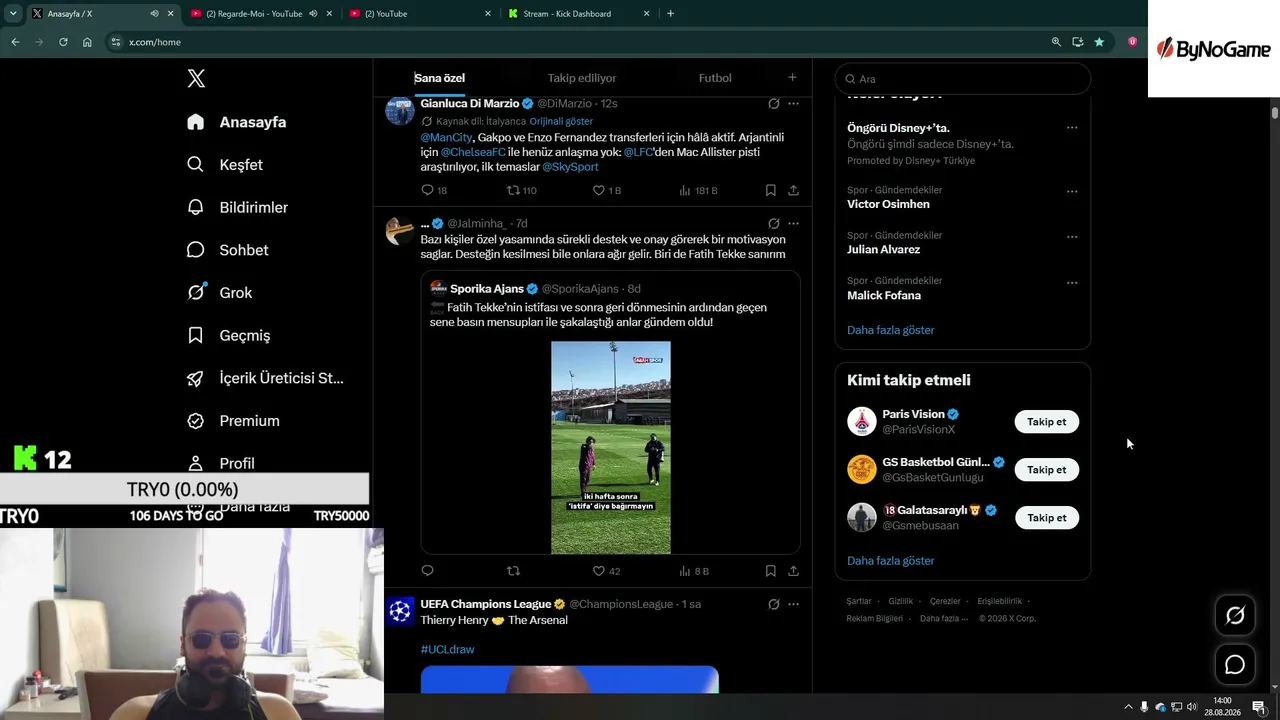Open the Victor Osimhen trend
1280x720 pixels.
[x=888, y=204]
